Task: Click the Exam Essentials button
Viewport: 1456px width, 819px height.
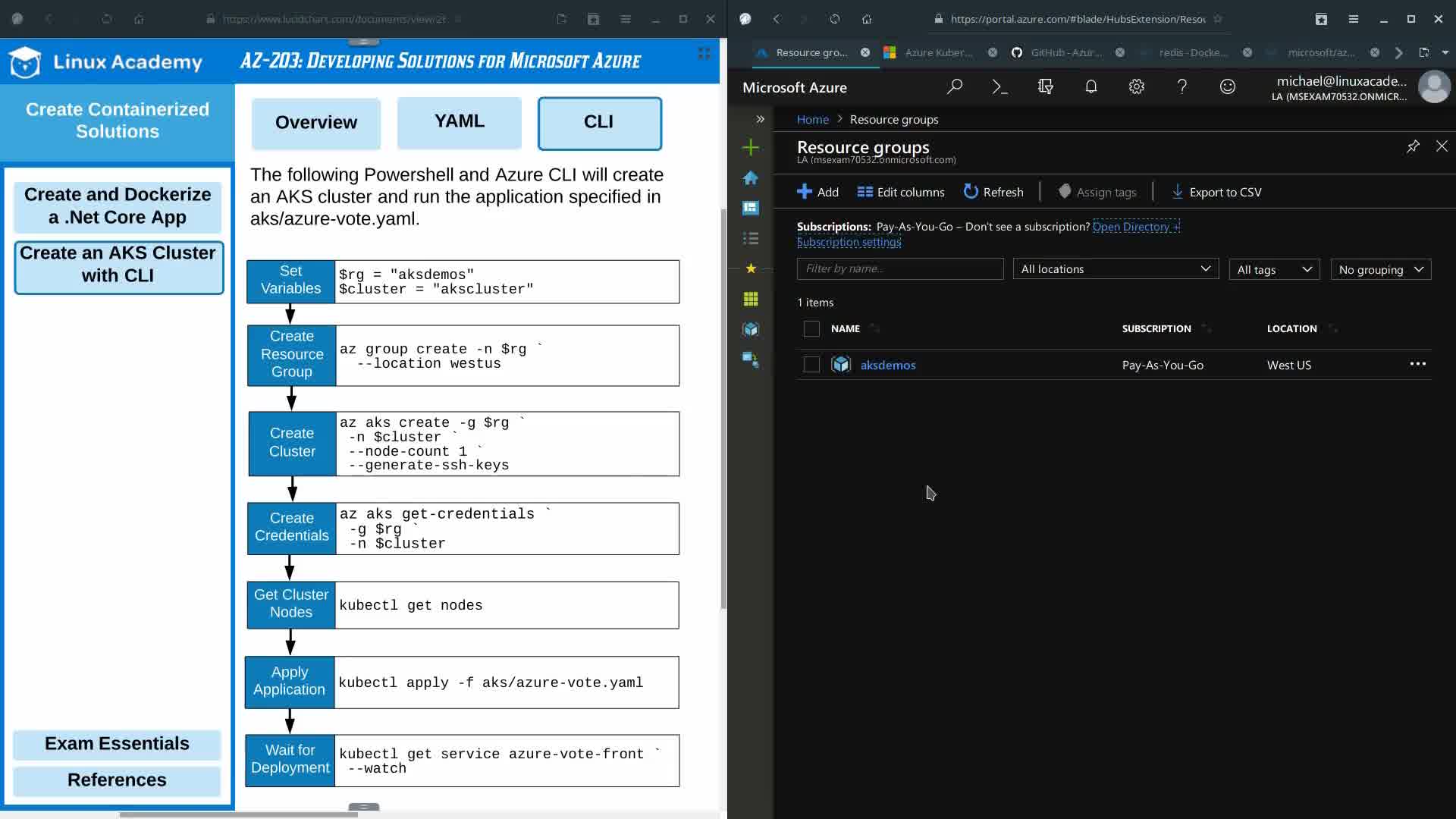Action: click(x=117, y=744)
